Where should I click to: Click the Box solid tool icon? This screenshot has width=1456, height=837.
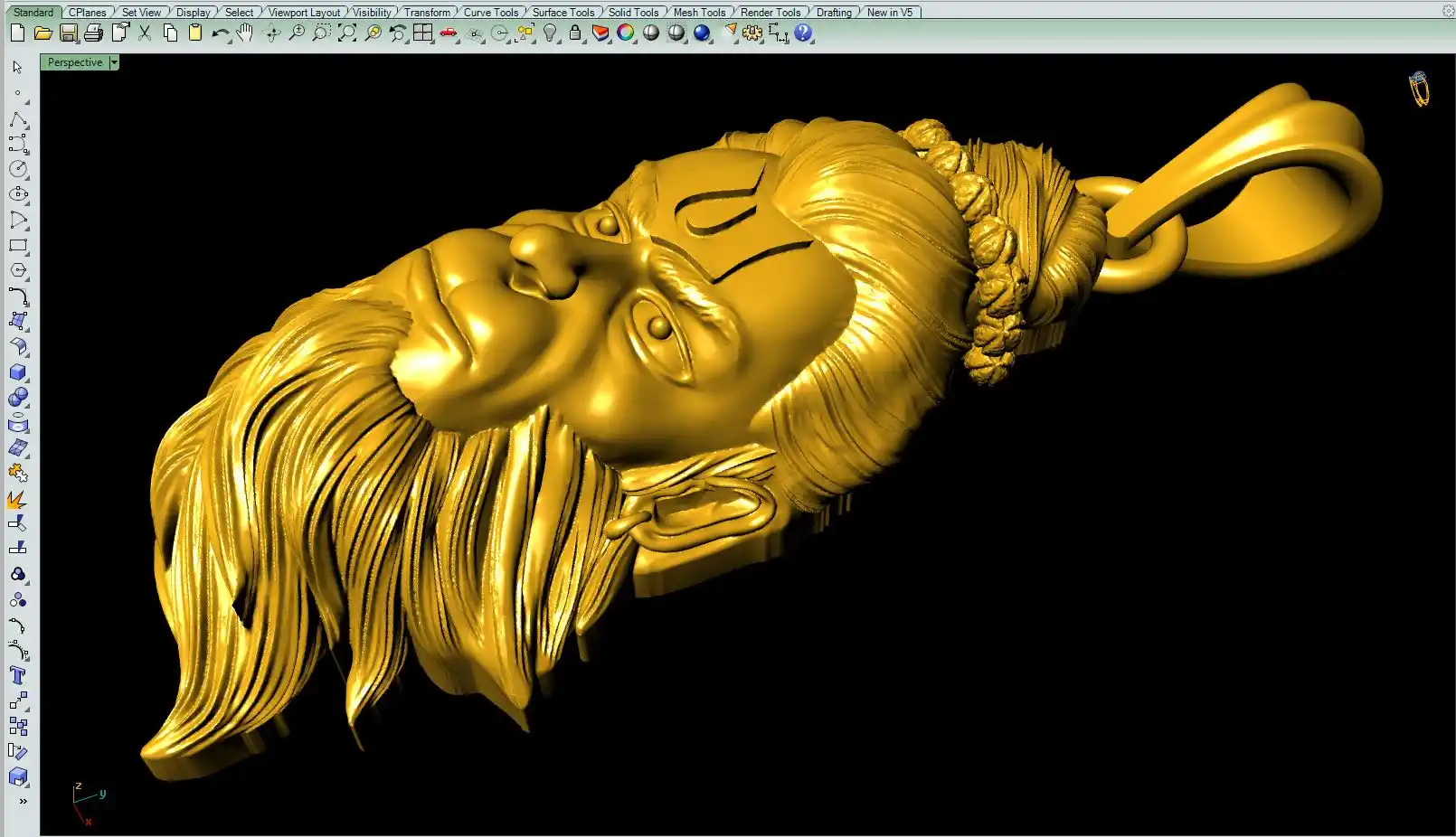point(17,372)
